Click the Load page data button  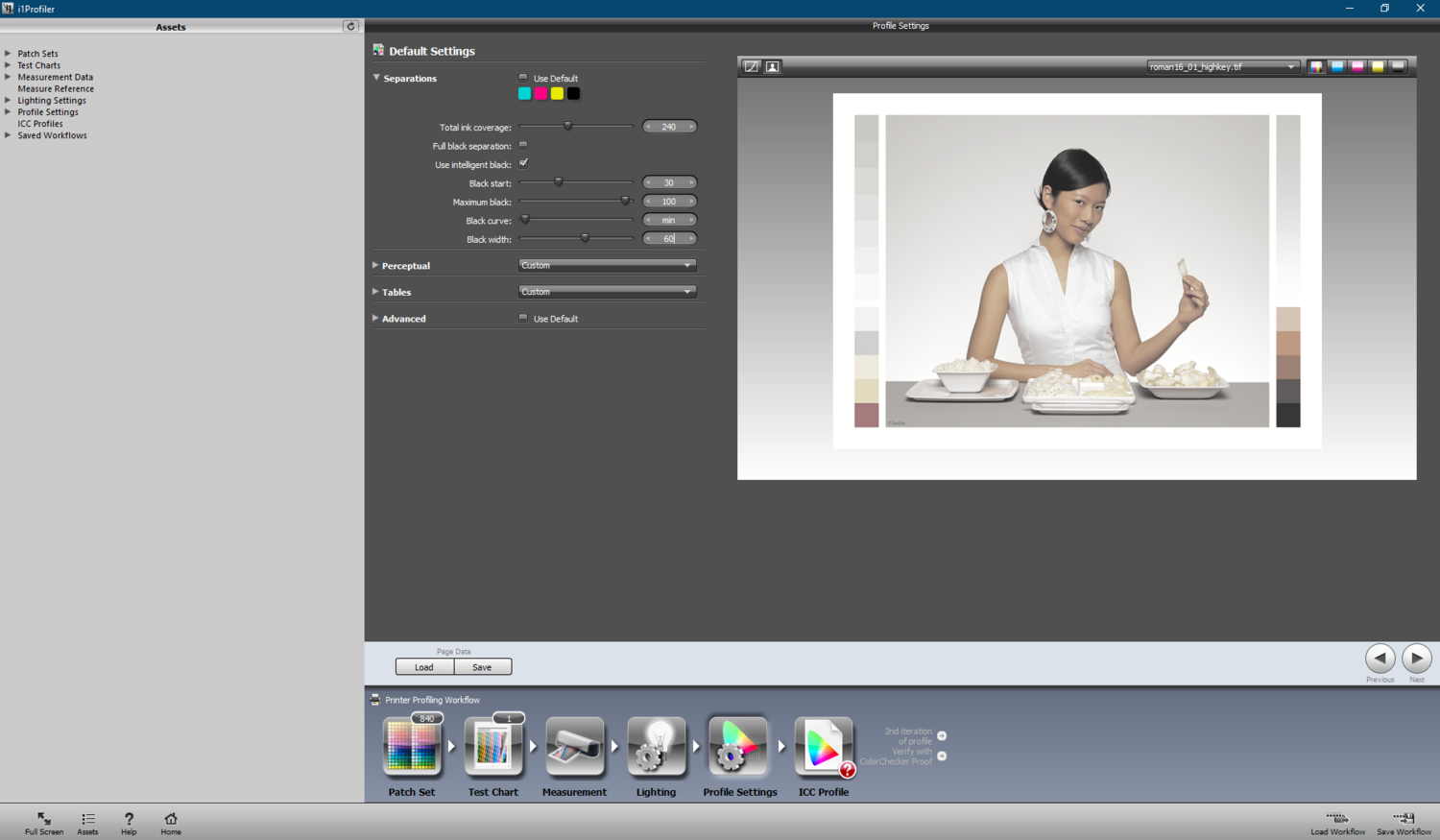point(424,667)
